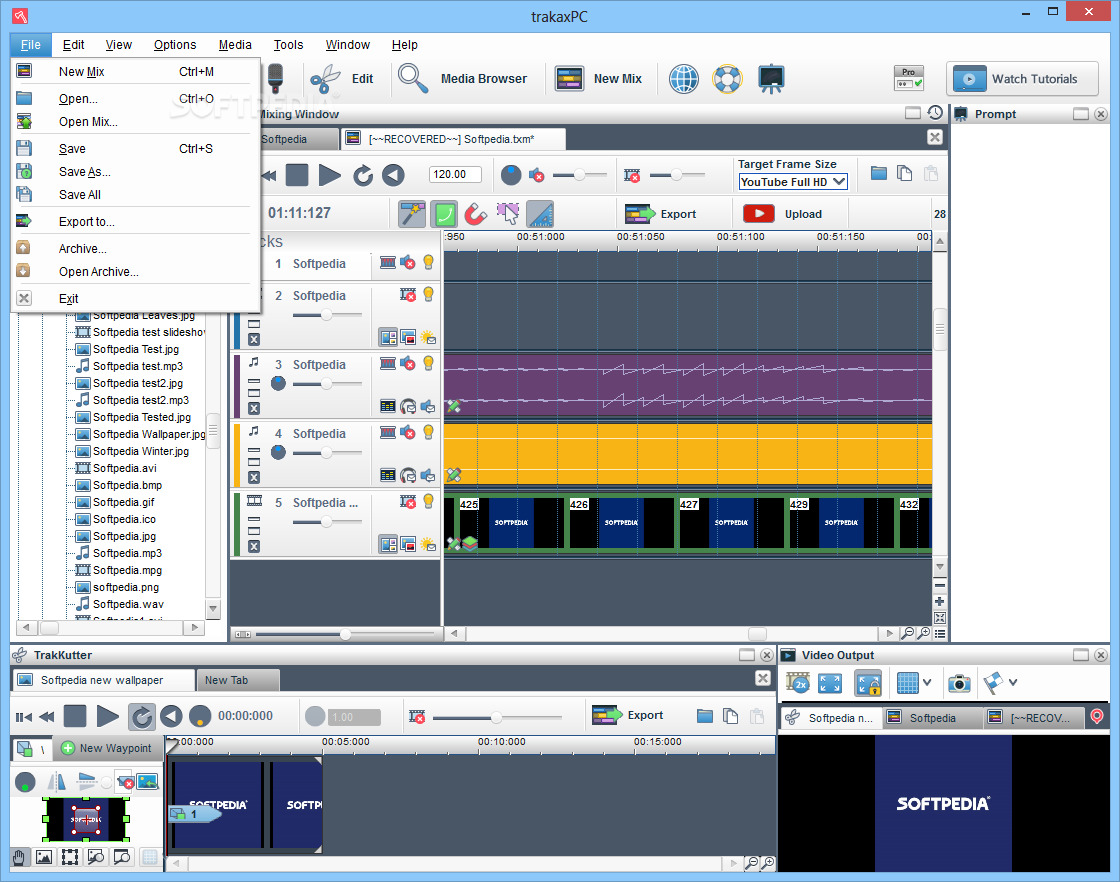Toggle the green curve tool button
1120x882 pixels.
[x=444, y=214]
